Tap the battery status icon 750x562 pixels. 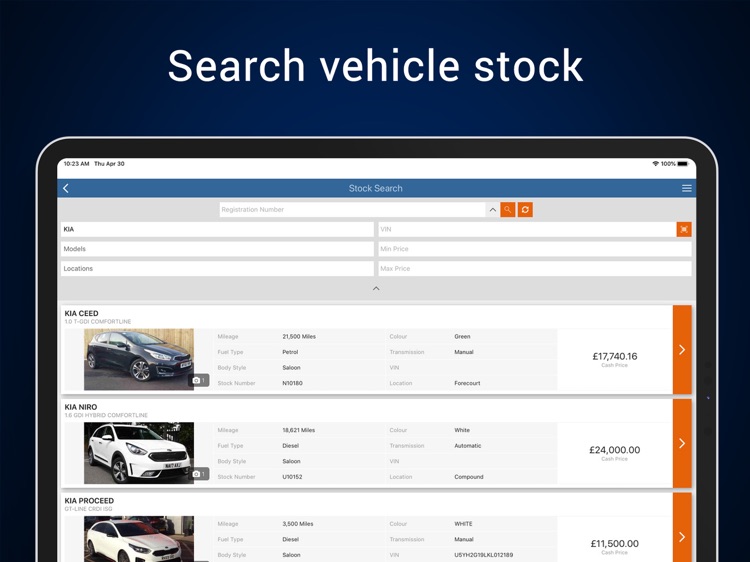pyautogui.click(x=683, y=164)
